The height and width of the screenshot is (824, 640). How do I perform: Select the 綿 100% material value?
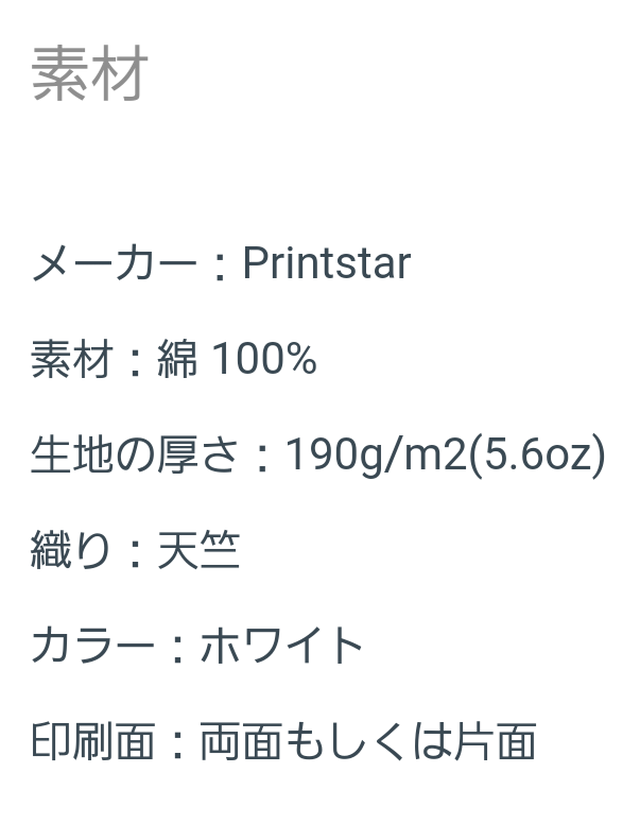pos(237,359)
